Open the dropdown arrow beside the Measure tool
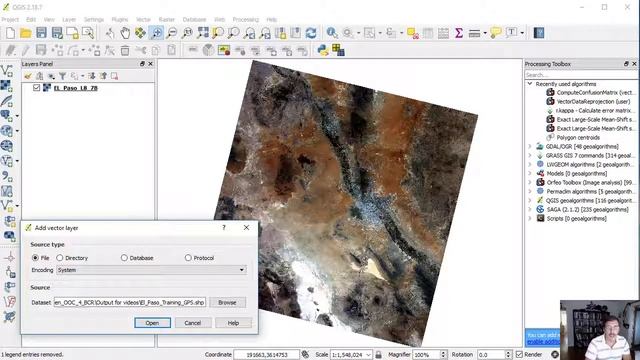 [x=485, y=33]
